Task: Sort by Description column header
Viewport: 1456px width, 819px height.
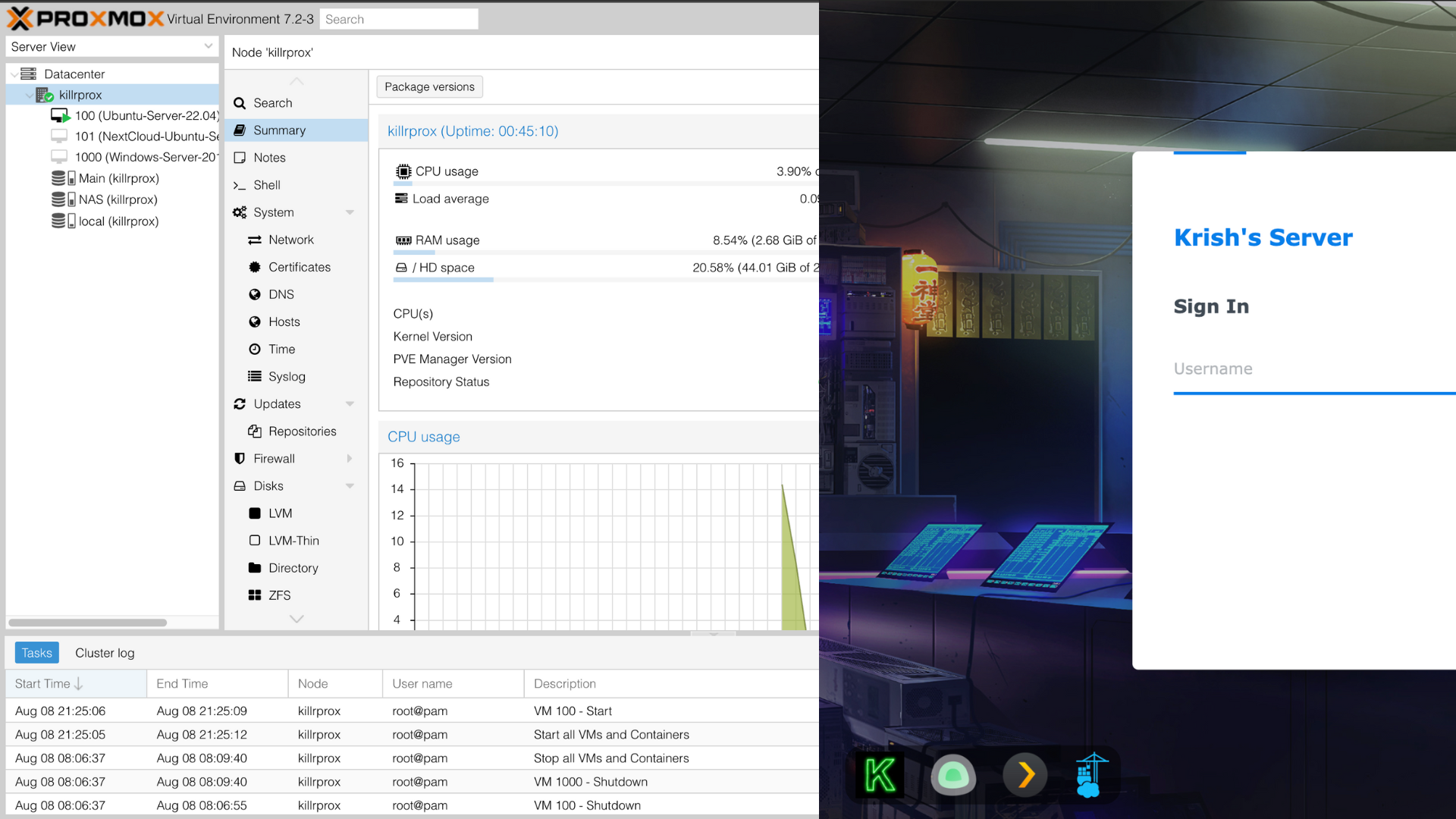Action: coord(672,684)
